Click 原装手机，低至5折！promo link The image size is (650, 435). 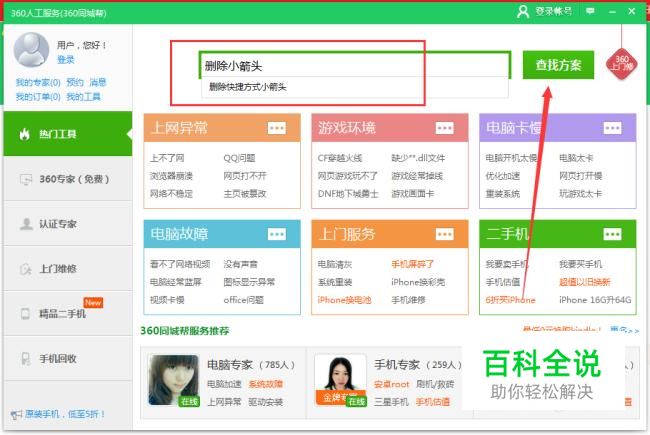pyautogui.click(x=65, y=414)
